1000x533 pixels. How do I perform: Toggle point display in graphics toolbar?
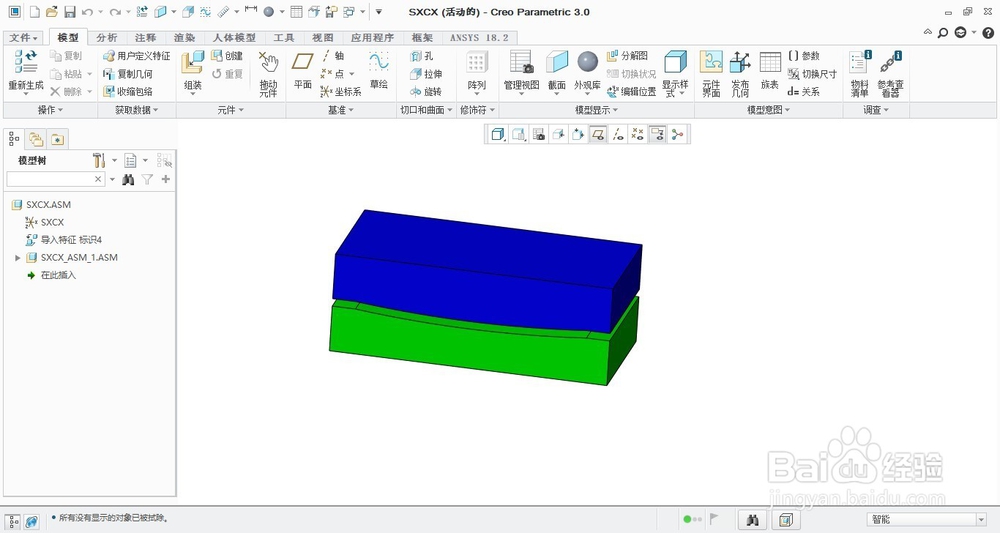click(637, 134)
